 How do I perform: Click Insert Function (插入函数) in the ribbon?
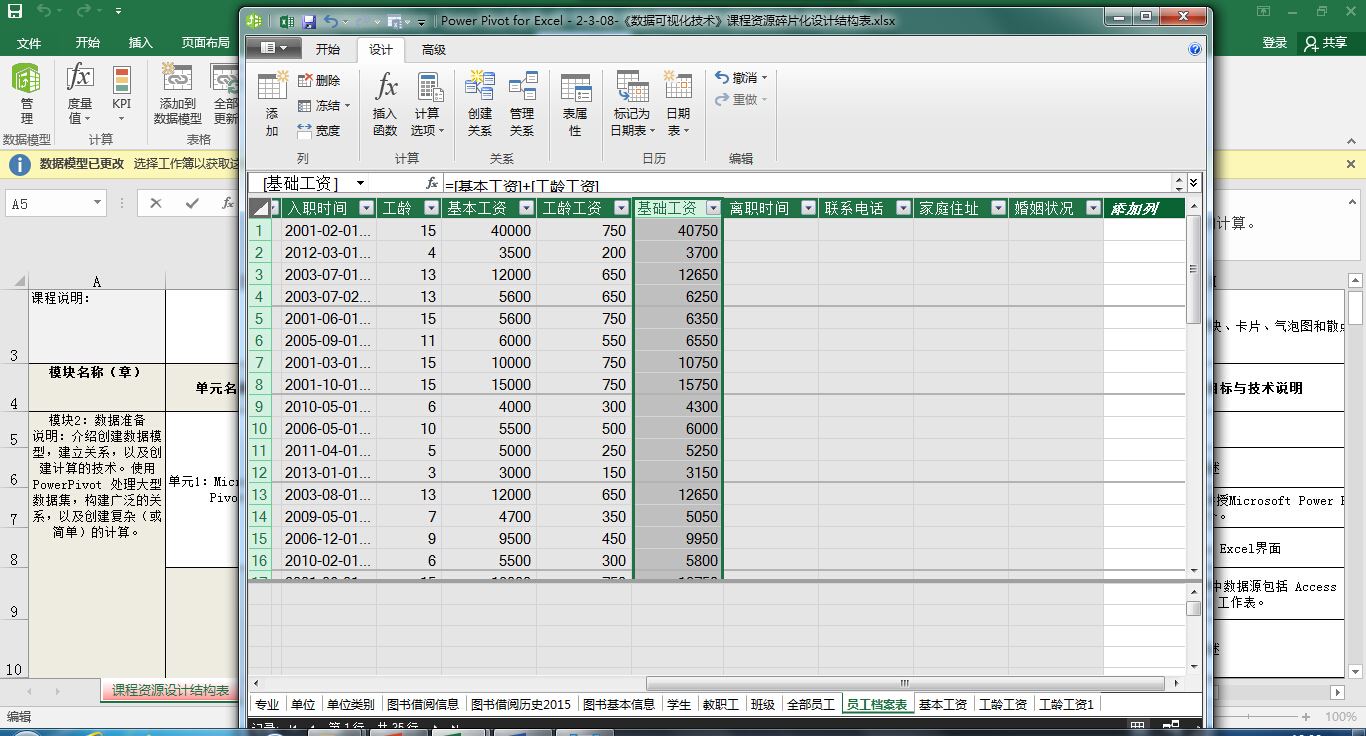385,104
